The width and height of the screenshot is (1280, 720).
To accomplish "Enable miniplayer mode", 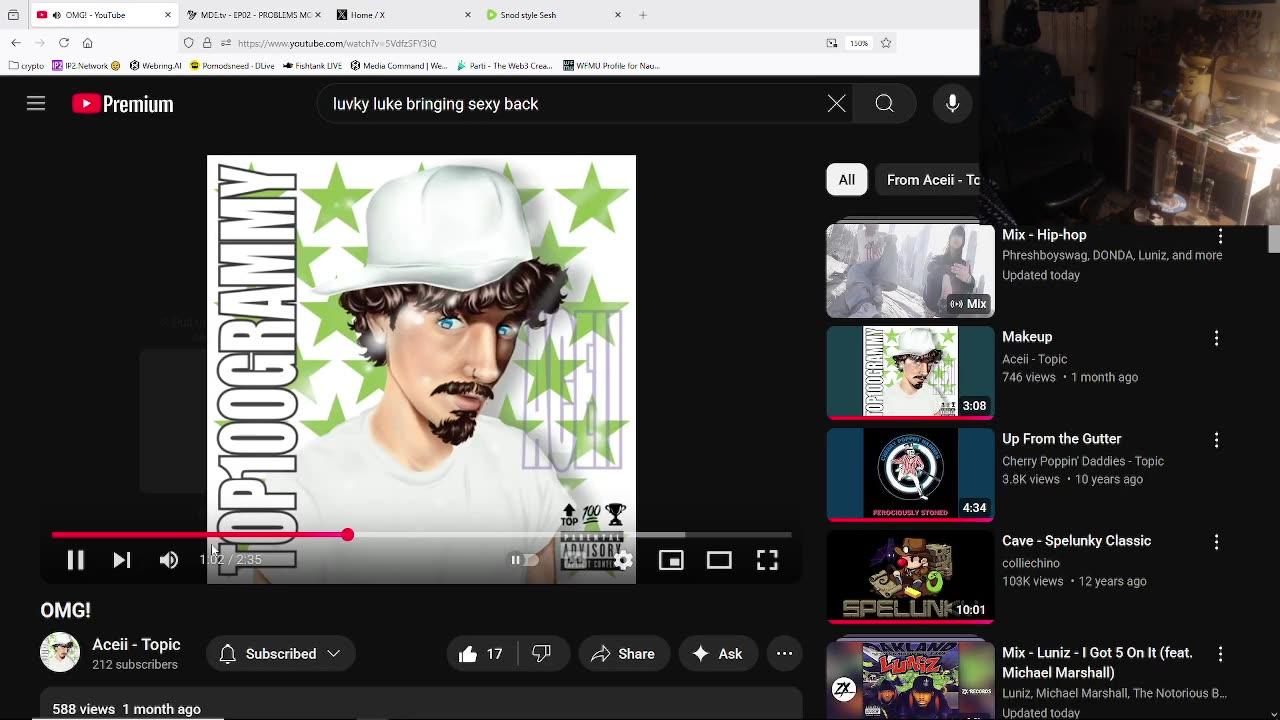I will (671, 560).
